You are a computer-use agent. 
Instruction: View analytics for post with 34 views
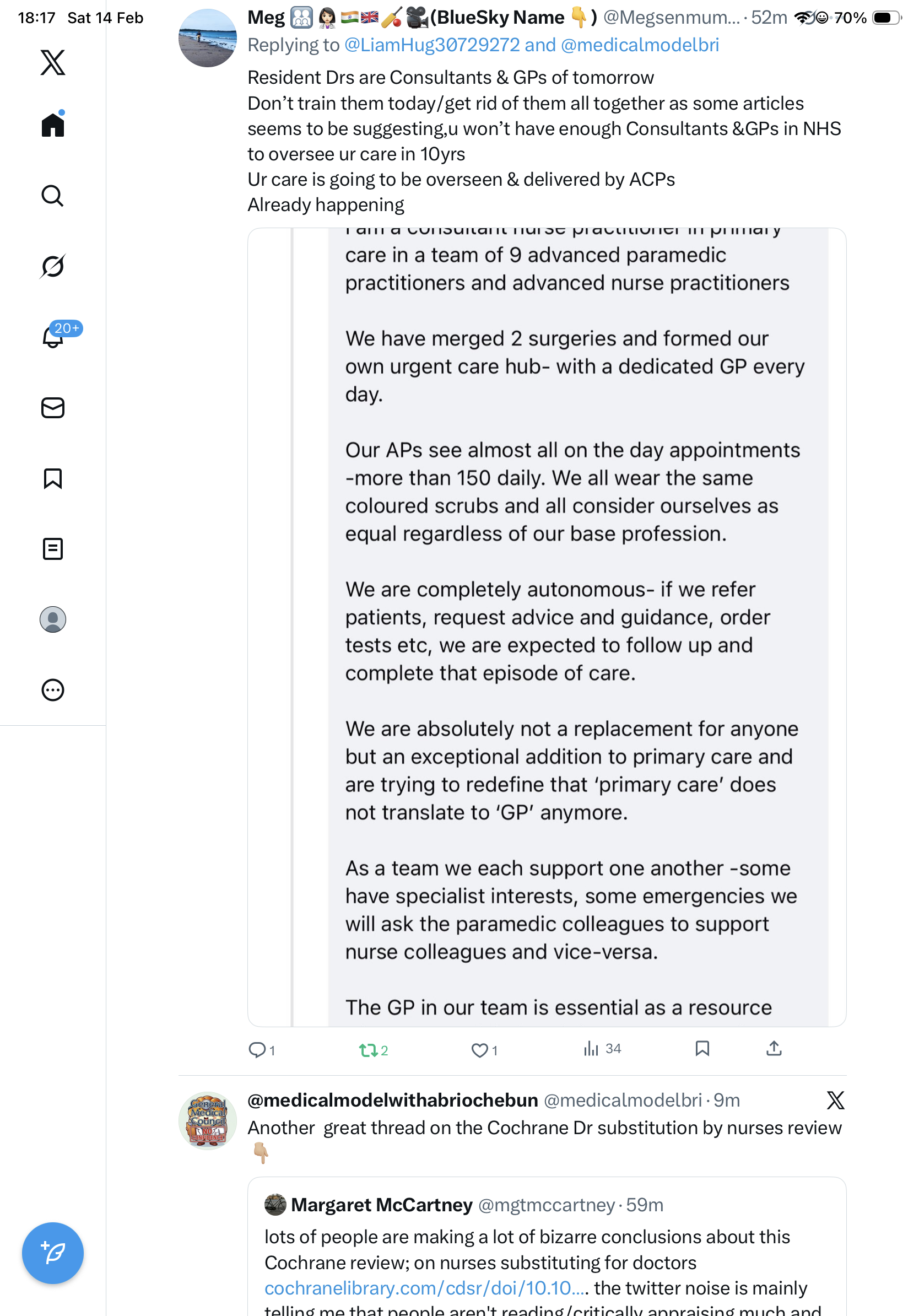[x=591, y=1049]
